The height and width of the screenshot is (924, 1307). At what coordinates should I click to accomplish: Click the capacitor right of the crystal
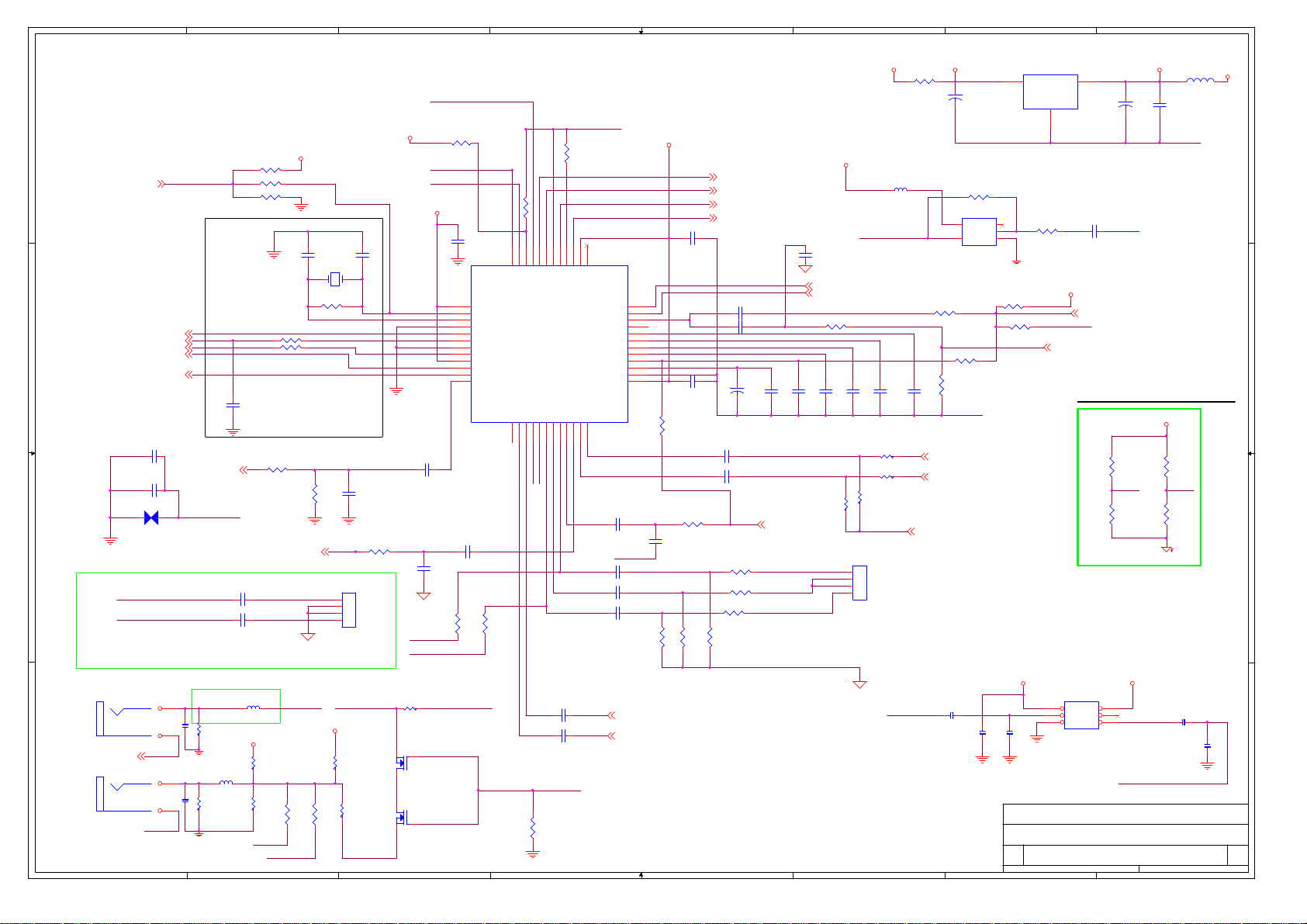point(362,254)
